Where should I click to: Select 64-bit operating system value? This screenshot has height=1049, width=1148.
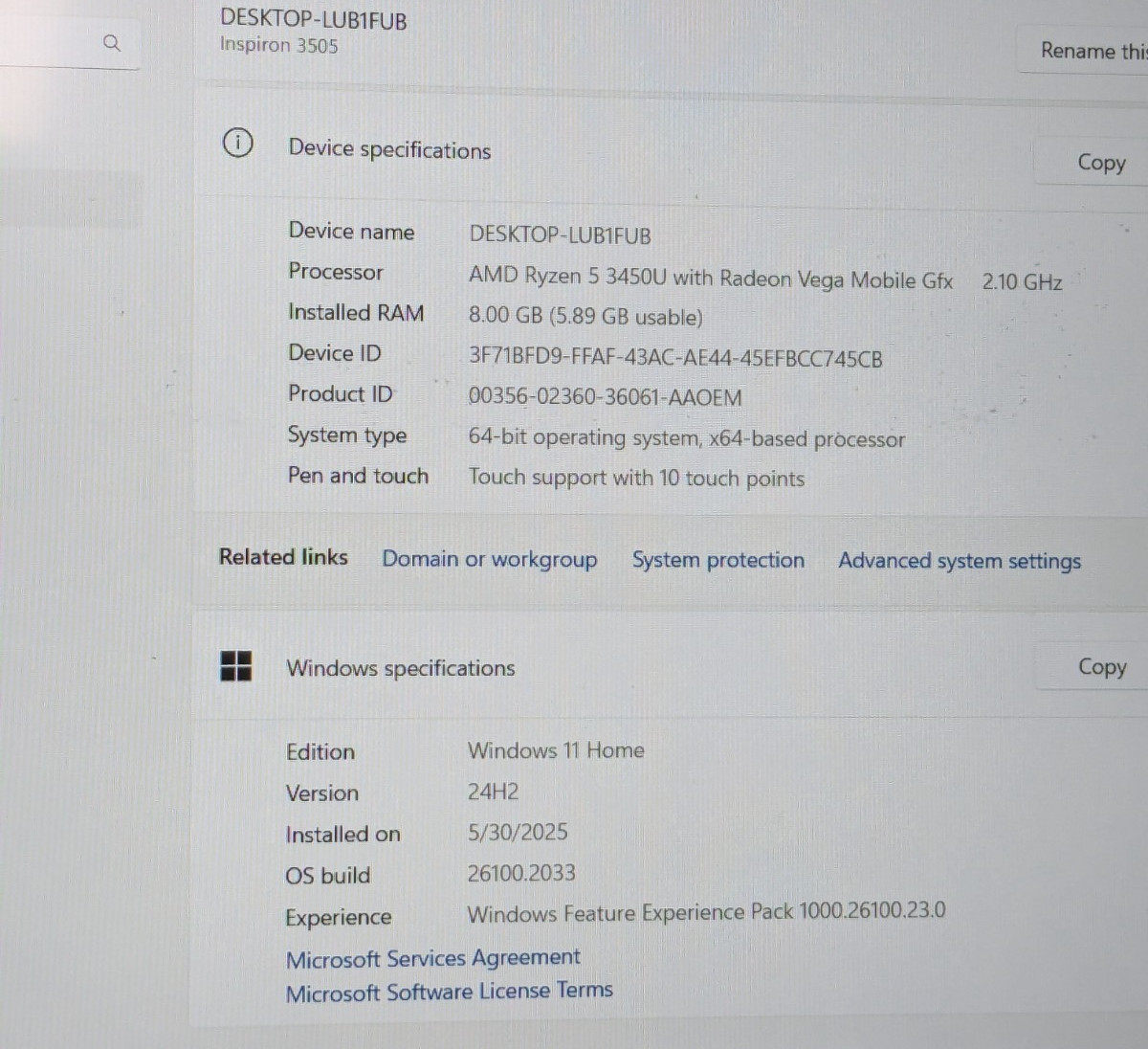686,438
